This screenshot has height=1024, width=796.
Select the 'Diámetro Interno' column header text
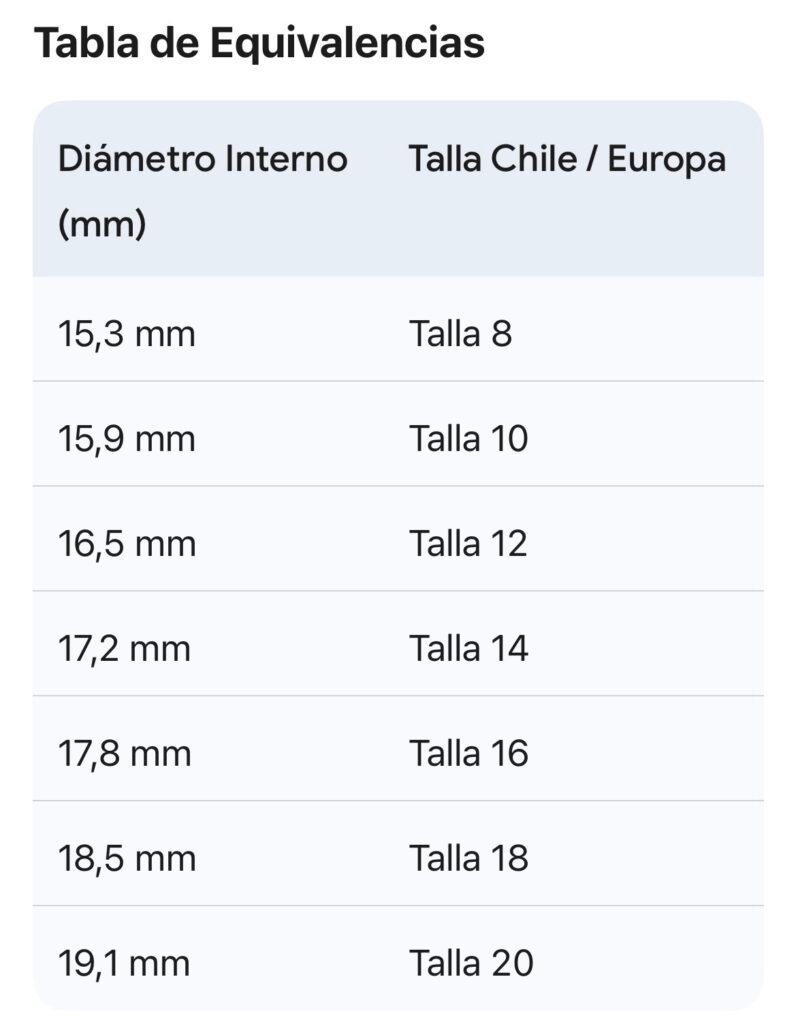(203, 159)
